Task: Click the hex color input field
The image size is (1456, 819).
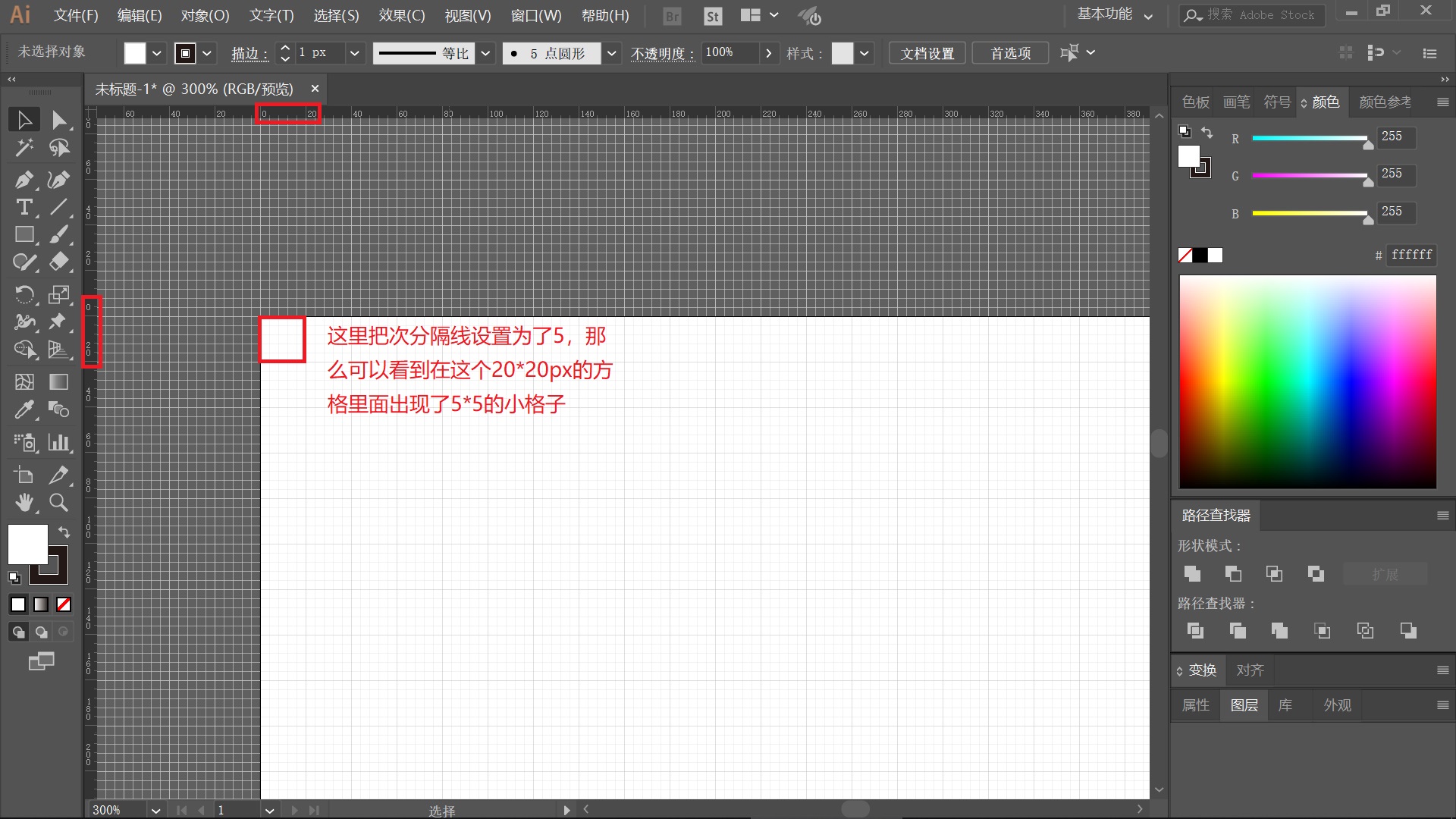Action: pyautogui.click(x=1410, y=255)
